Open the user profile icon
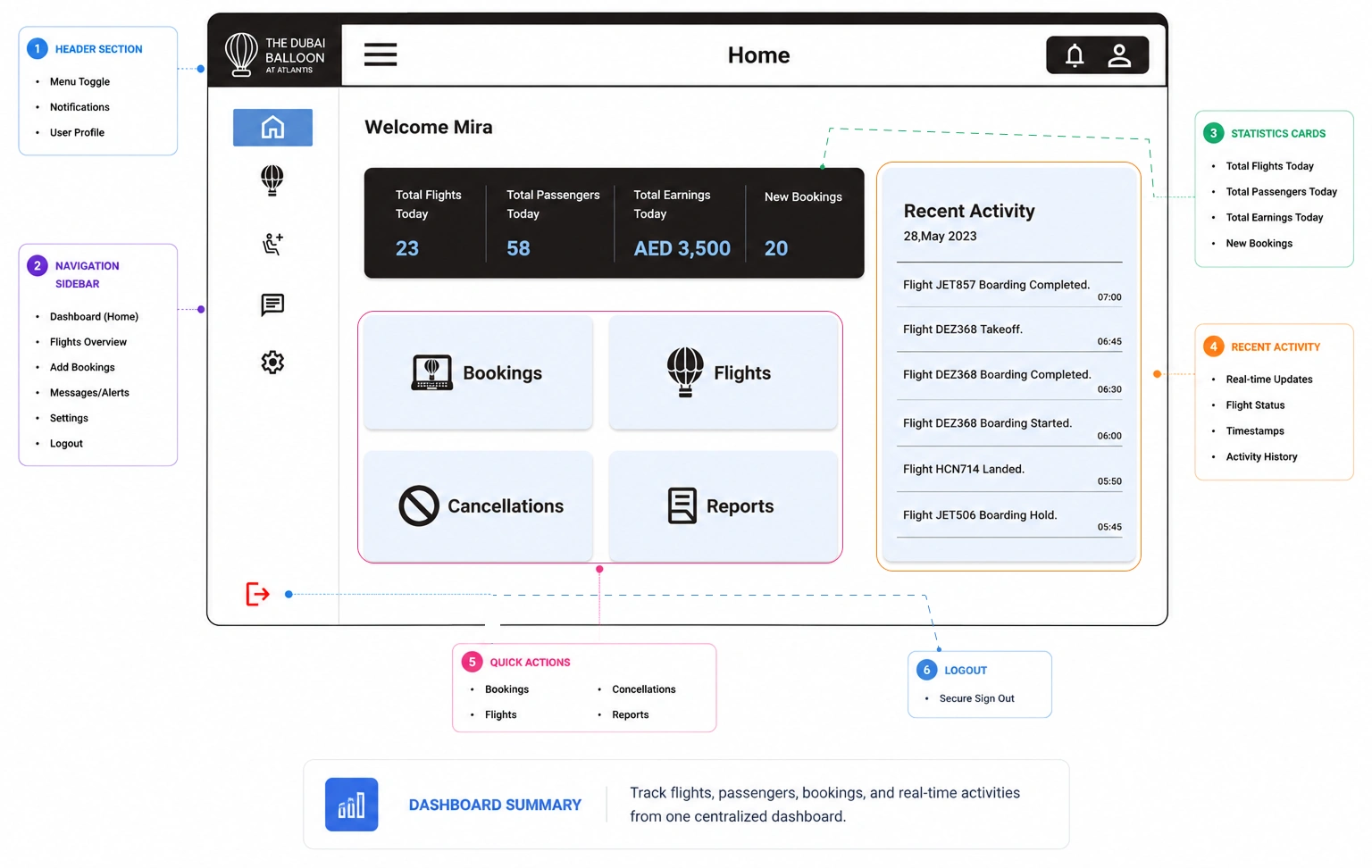 (x=1119, y=55)
